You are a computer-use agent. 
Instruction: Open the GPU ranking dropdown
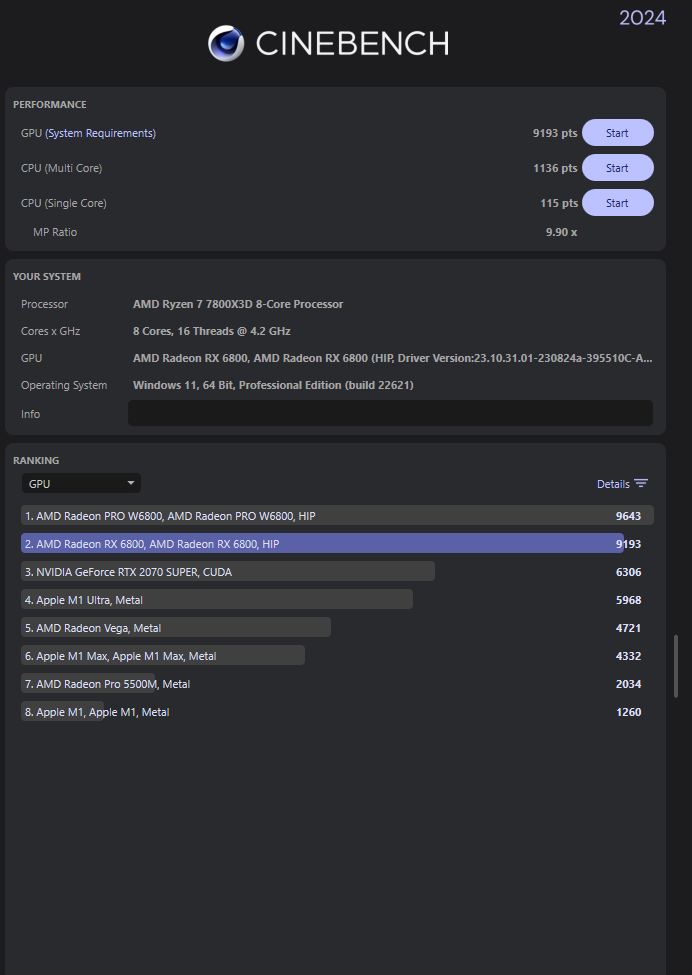pos(81,483)
